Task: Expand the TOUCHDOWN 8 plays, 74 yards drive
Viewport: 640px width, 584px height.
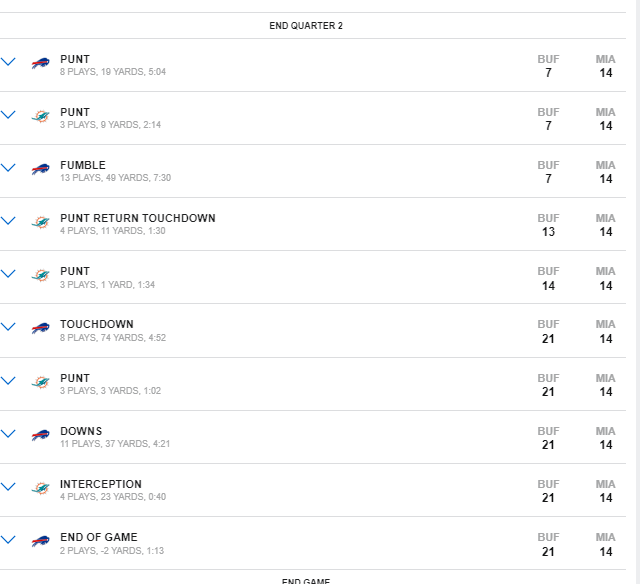Action: (8, 326)
